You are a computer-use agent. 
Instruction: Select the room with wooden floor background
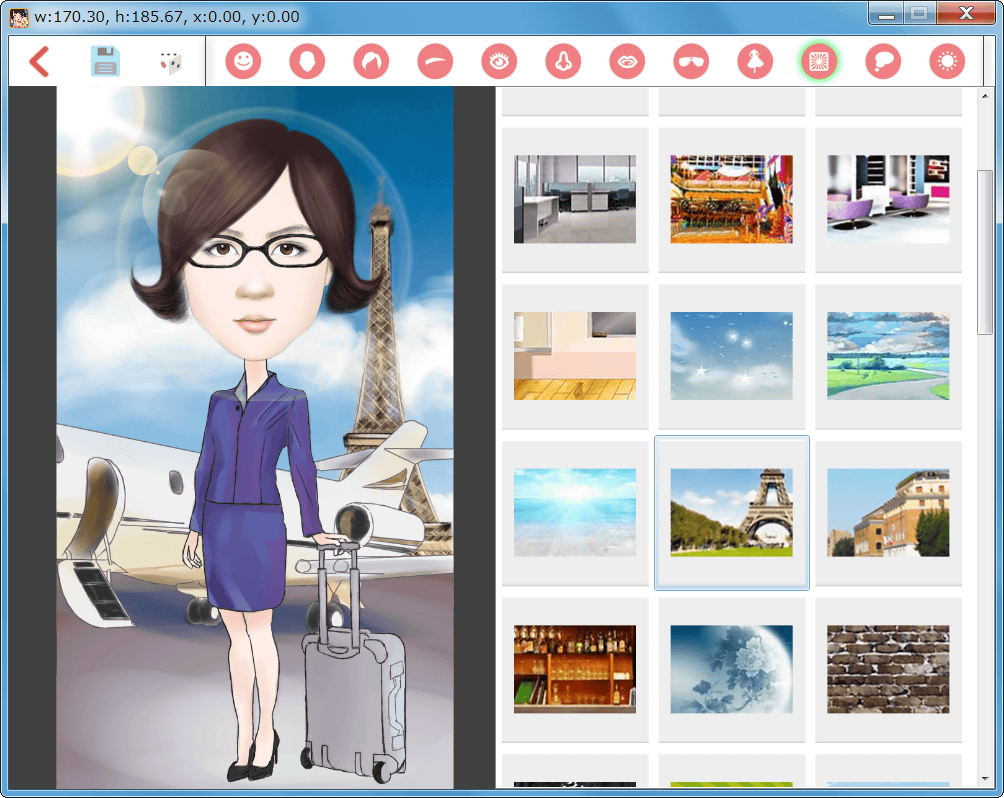(x=575, y=356)
